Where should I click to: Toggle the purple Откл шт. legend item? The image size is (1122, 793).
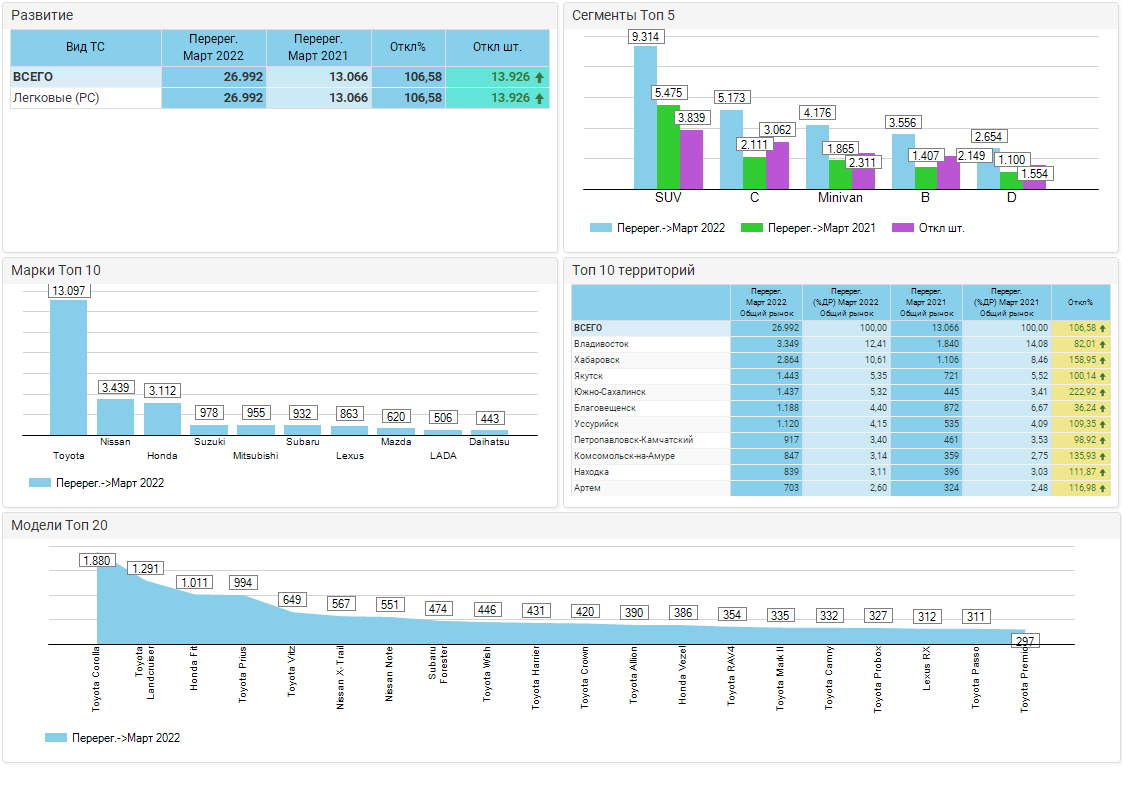tap(928, 228)
